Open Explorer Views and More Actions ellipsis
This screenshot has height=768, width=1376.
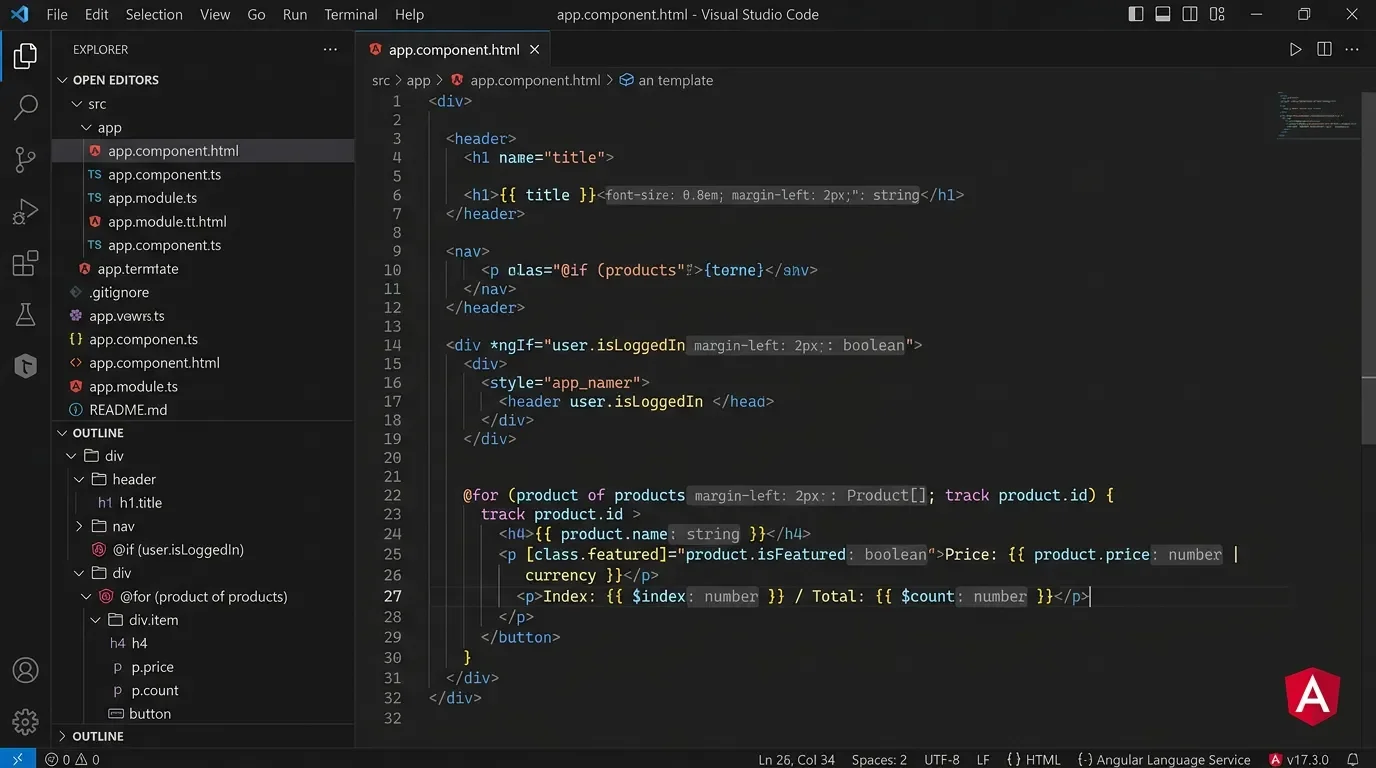click(x=330, y=49)
